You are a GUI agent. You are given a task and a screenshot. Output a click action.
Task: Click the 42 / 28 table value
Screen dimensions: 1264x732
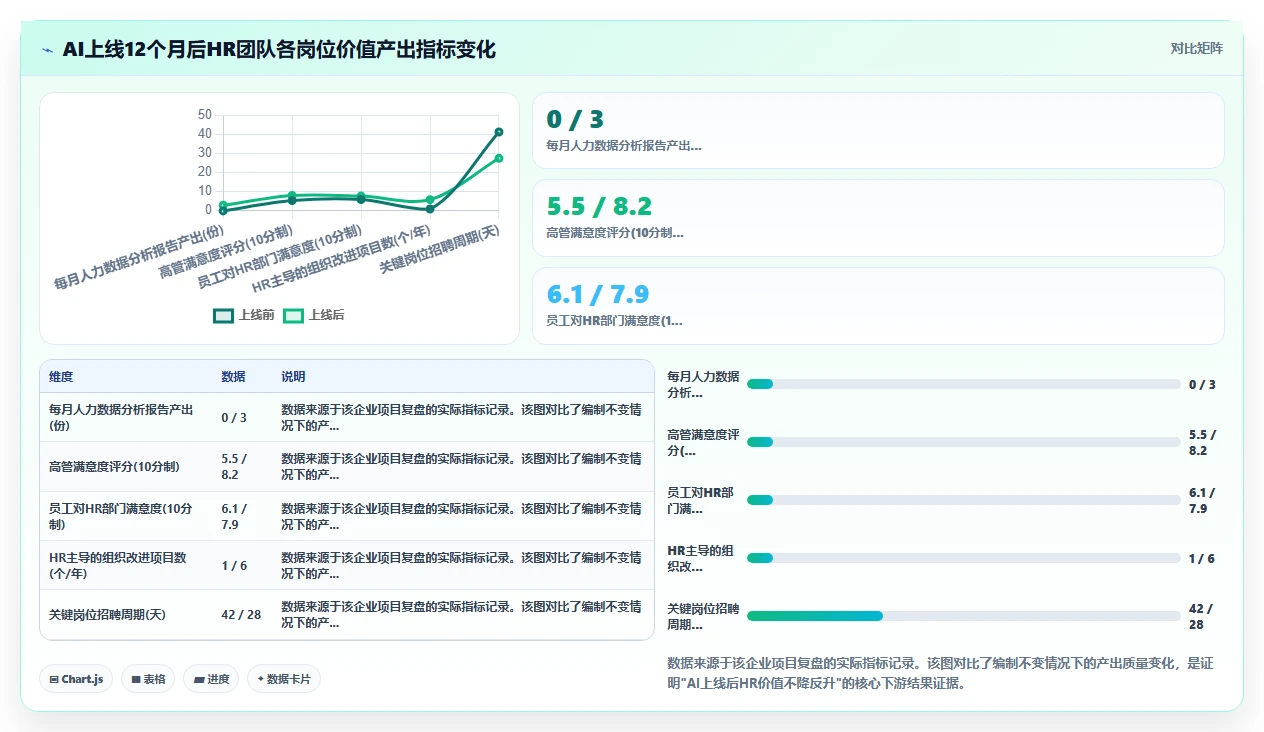click(x=241, y=615)
